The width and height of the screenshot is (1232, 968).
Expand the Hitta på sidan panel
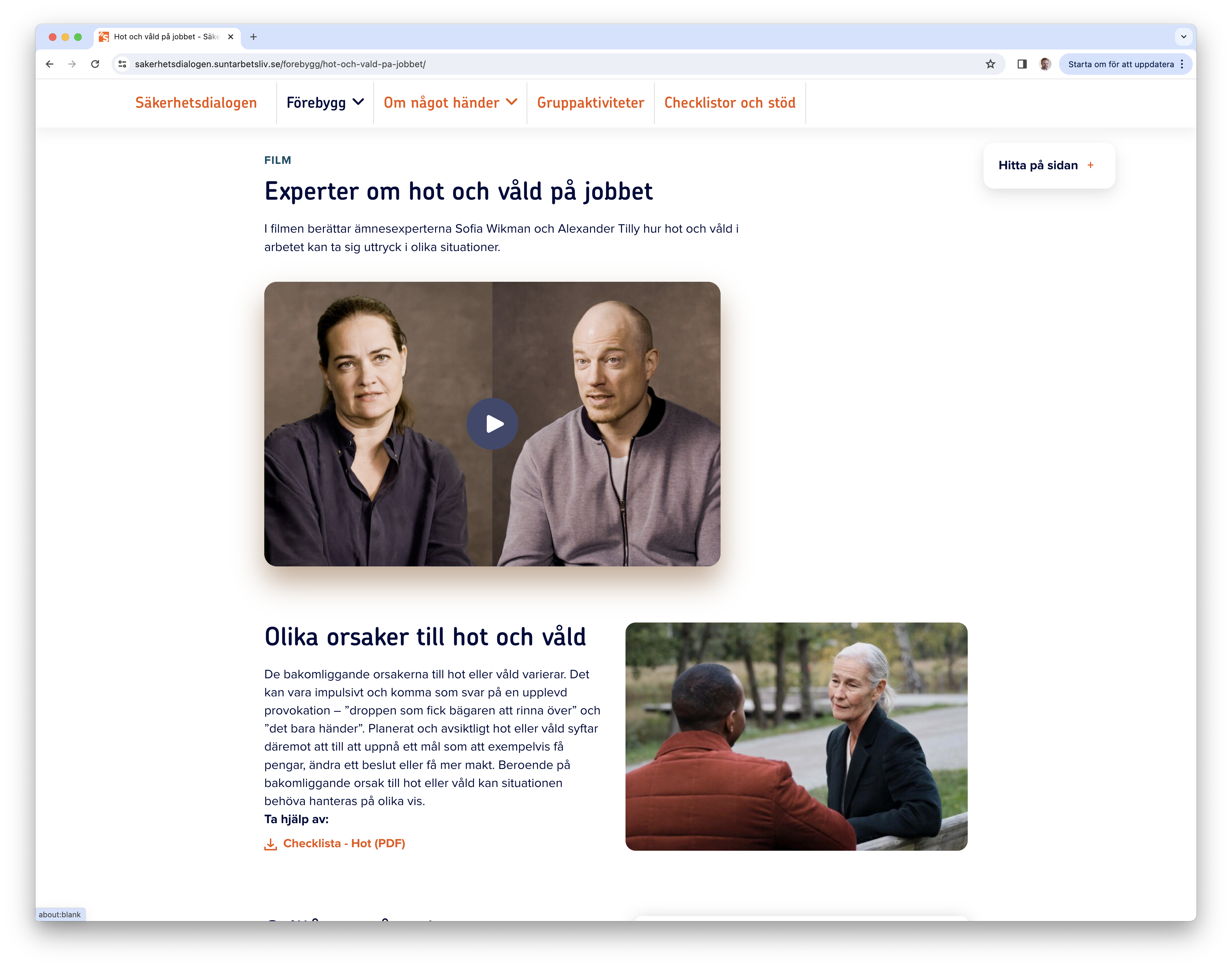[x=1049, y=165]
